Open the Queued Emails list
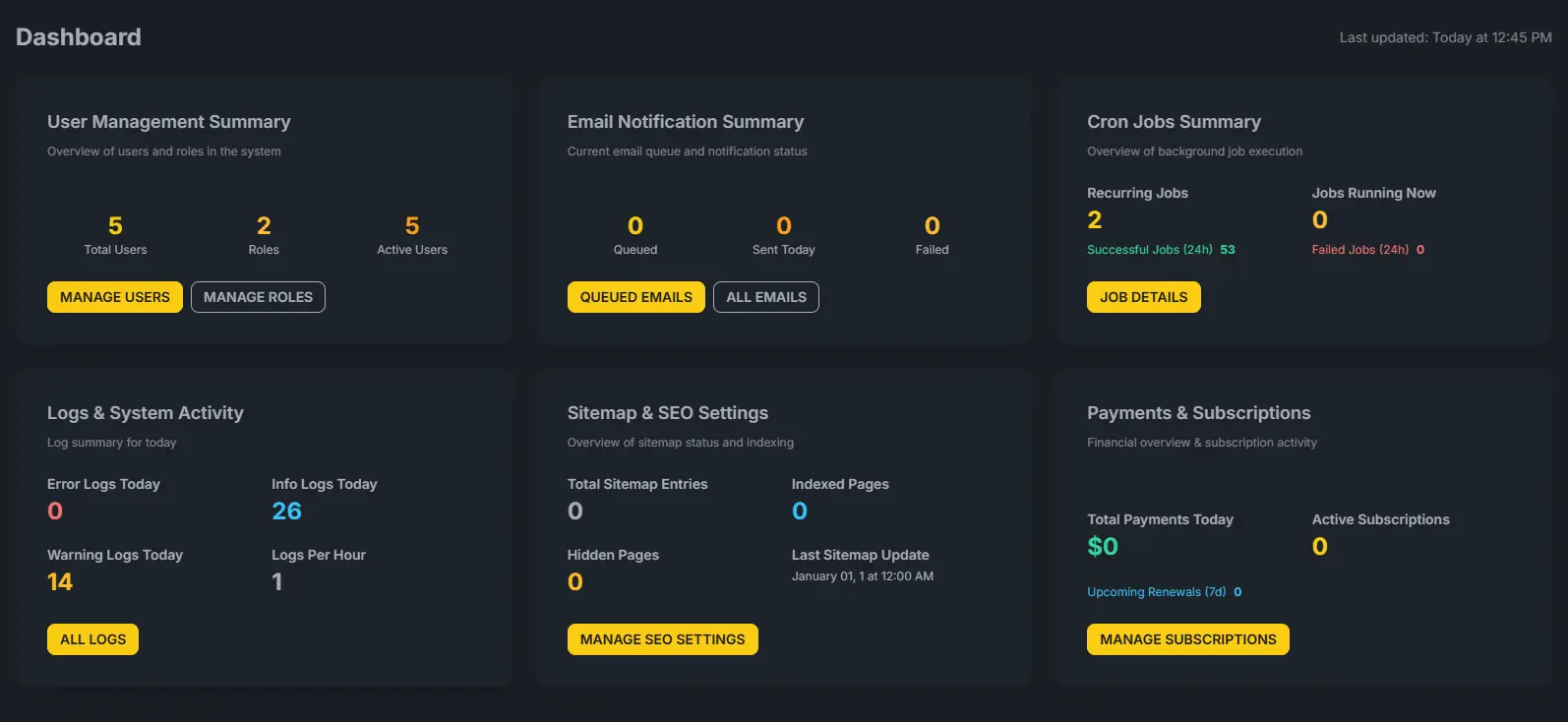Image resolution: width=1568 pixels, height=722 pixels. click(635, 297)
